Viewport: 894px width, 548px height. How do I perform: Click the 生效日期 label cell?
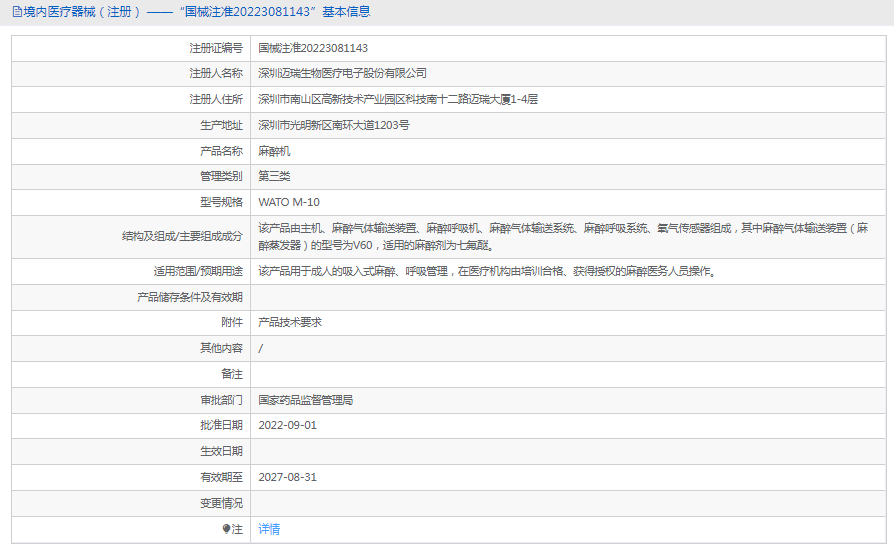point(131,452)
